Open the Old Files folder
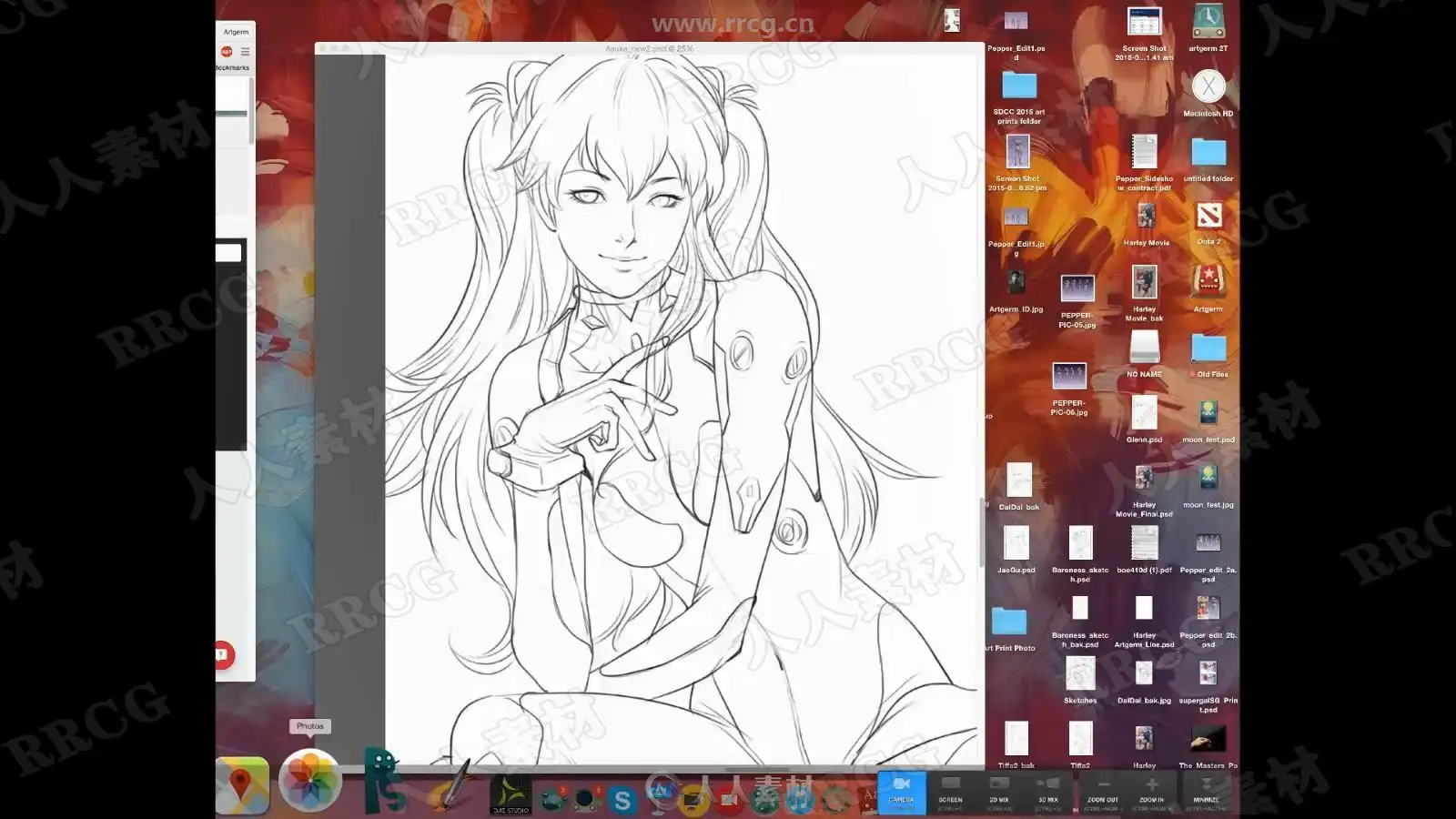Image resolution: width=1456 pixels, height=819 pixels. [1208, 348]
